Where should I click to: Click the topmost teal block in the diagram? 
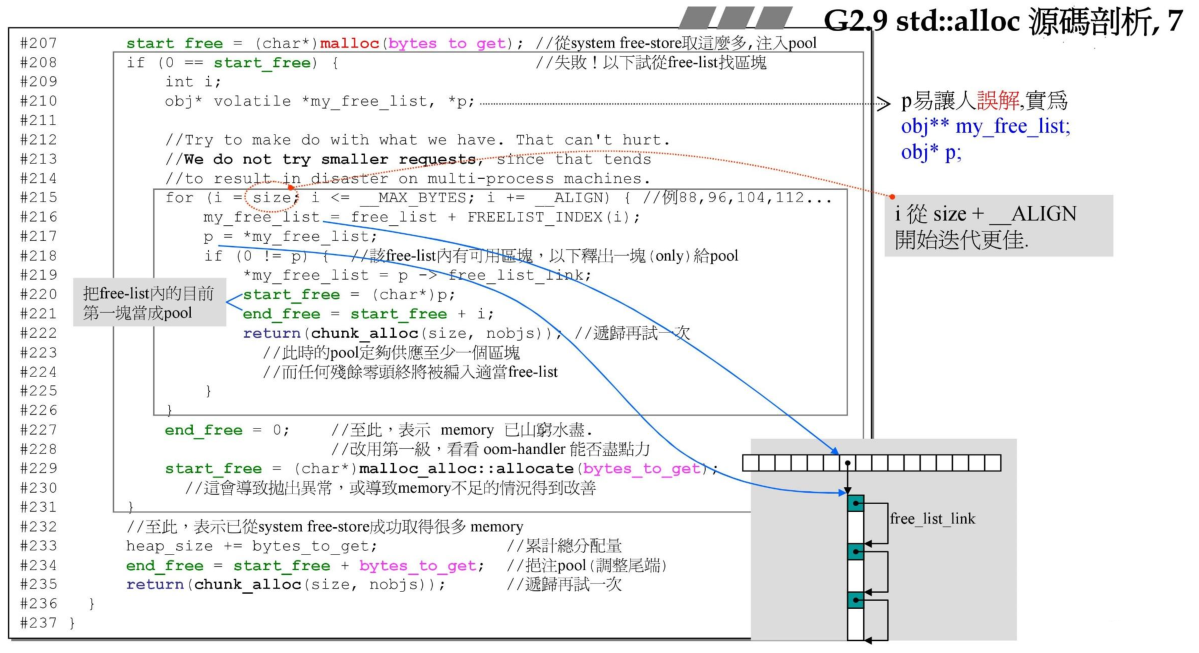[x=855, y=503]
